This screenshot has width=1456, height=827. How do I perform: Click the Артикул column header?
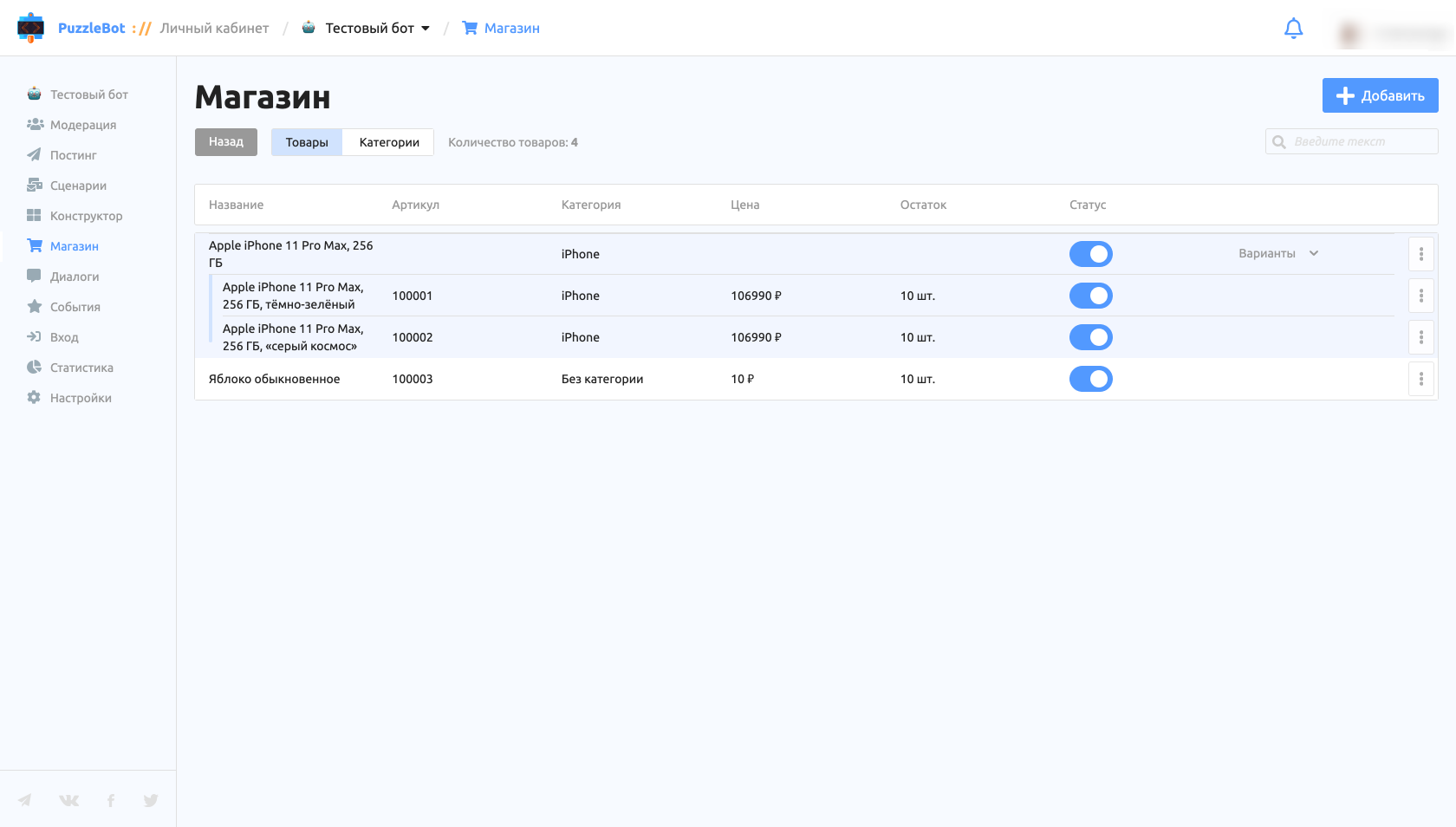point(415,205)
